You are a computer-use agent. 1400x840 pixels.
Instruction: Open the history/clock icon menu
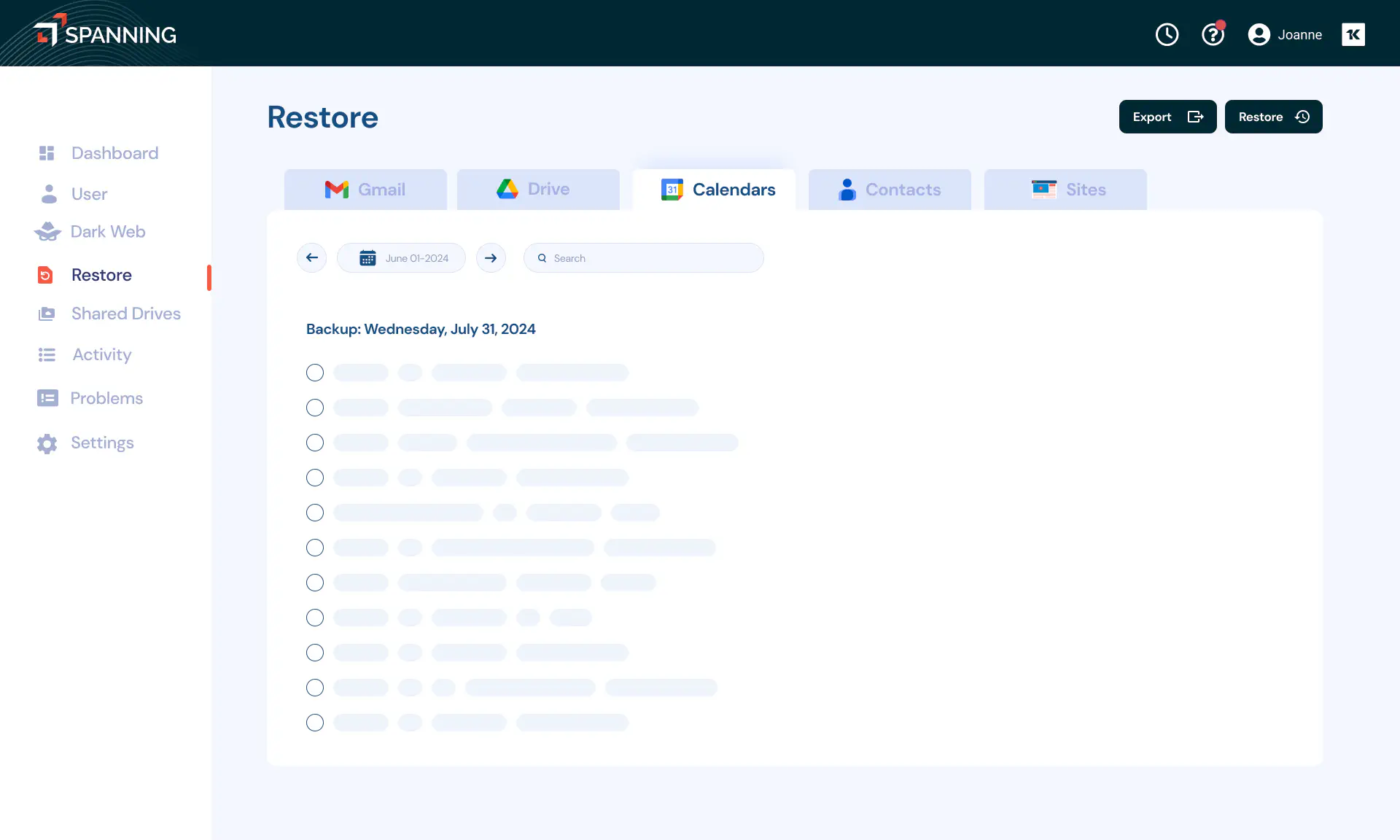1167,34
